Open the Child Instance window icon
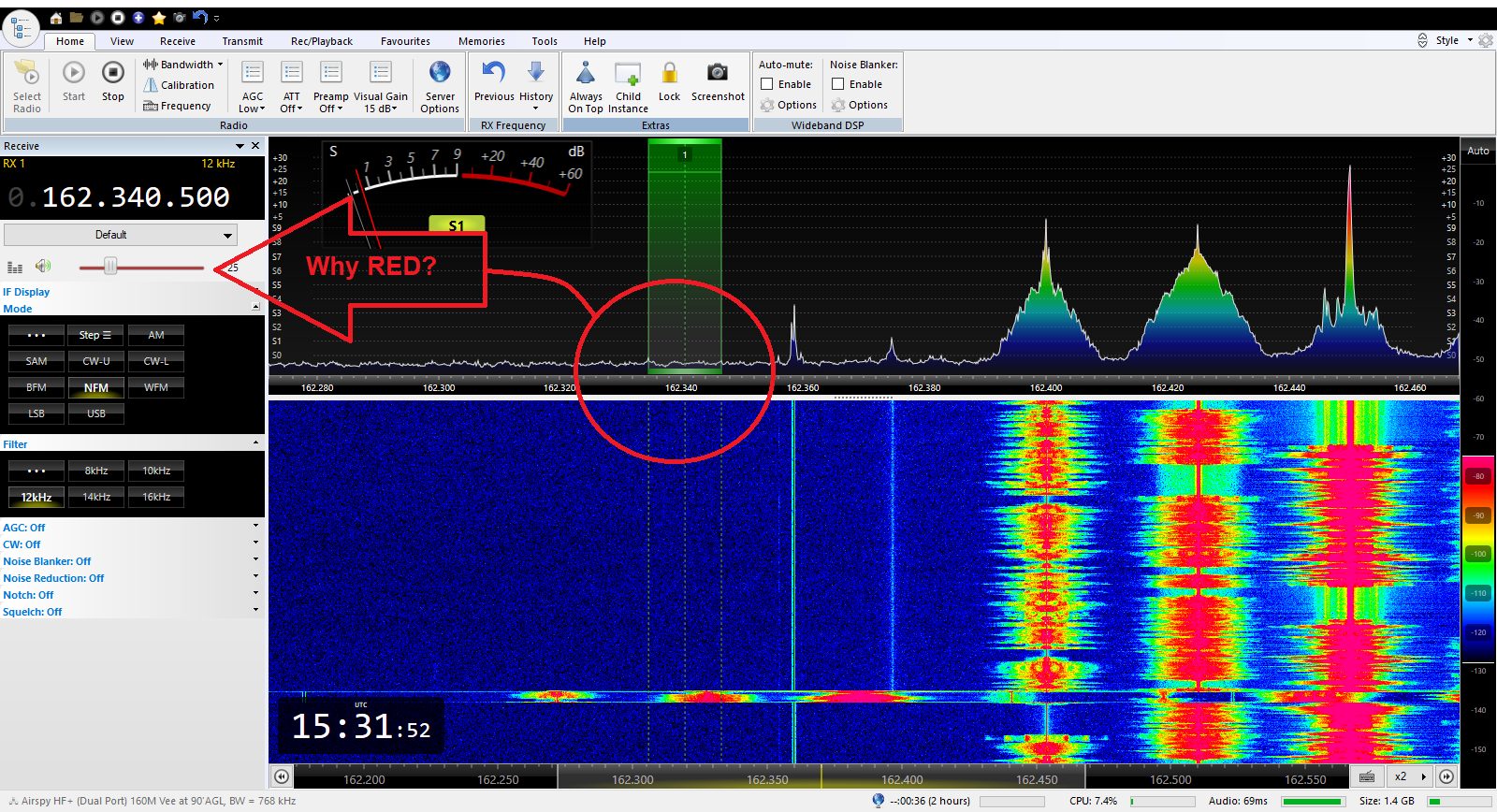 pyautogui.click(x=628, y=74)
